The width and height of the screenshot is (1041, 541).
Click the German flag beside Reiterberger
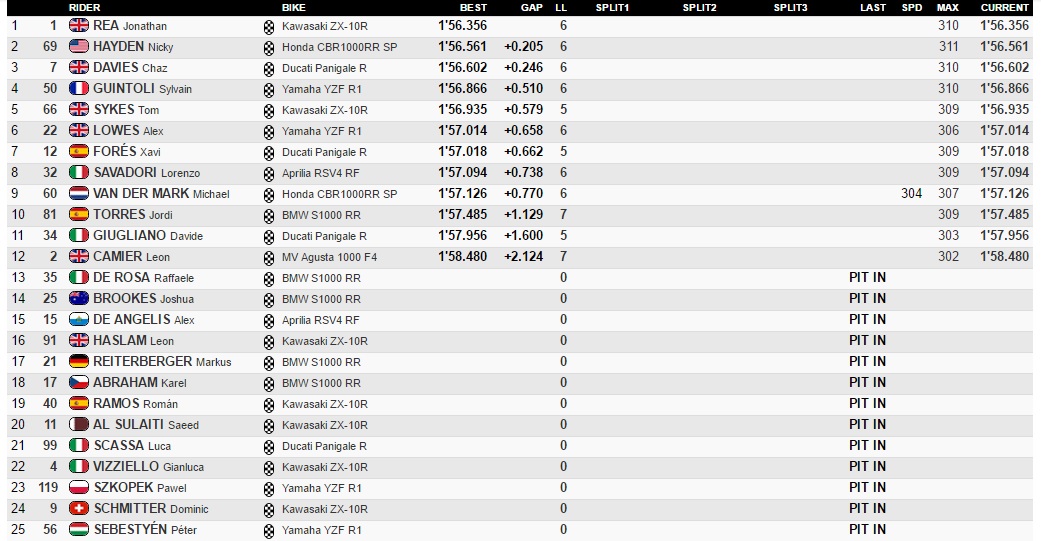pos(78,361)
